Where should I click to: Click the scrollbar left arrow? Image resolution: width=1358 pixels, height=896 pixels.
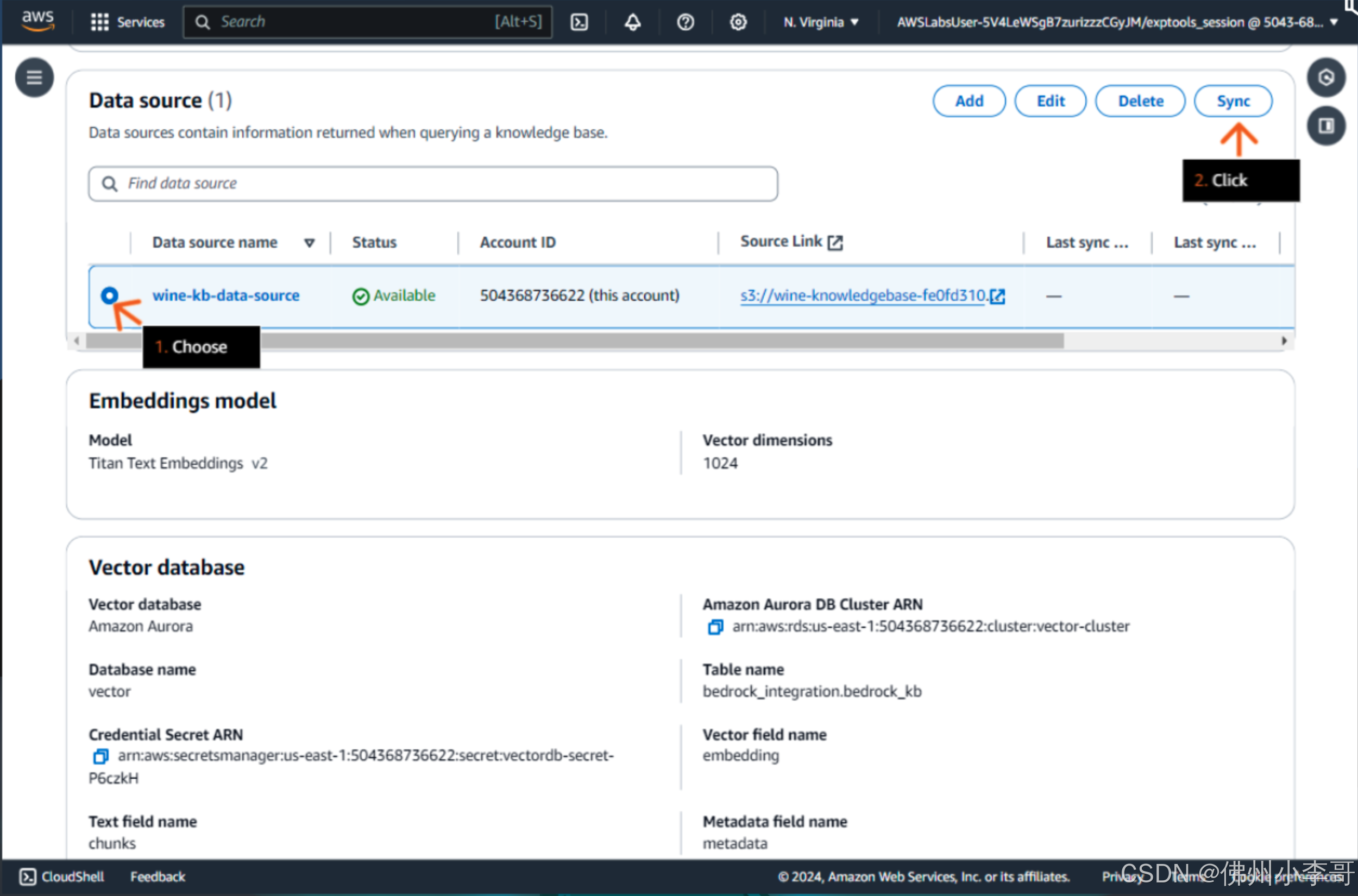tap(77, 341)
